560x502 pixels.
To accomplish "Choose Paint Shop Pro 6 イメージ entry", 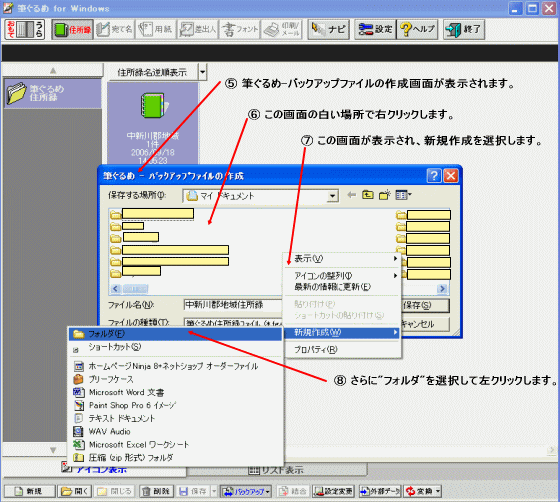I will click(175, 405).
